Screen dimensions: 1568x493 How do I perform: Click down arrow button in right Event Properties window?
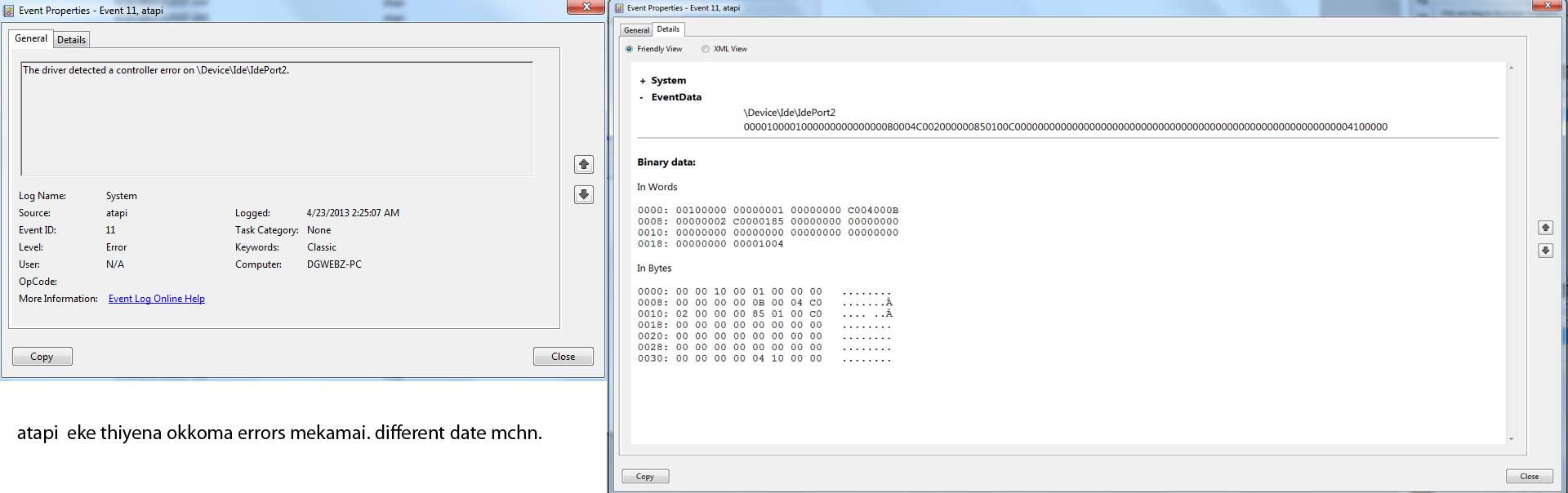click(1545, 251)
